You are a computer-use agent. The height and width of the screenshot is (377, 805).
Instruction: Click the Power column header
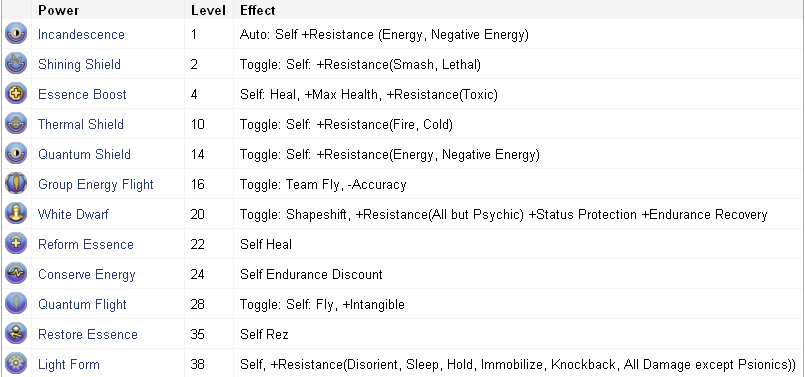[59, 10]
